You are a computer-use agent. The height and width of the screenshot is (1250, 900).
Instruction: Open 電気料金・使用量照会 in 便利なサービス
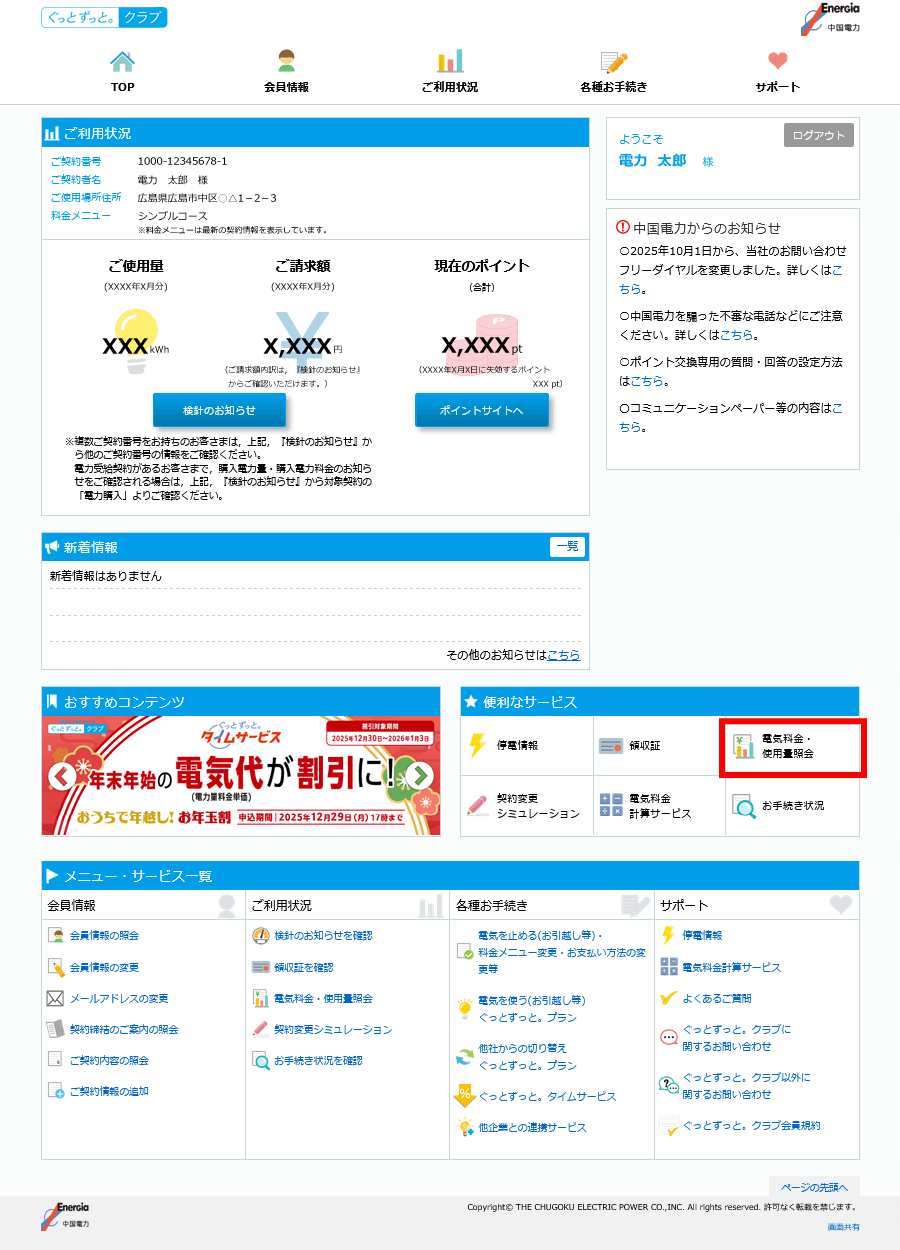coord(744,746)
